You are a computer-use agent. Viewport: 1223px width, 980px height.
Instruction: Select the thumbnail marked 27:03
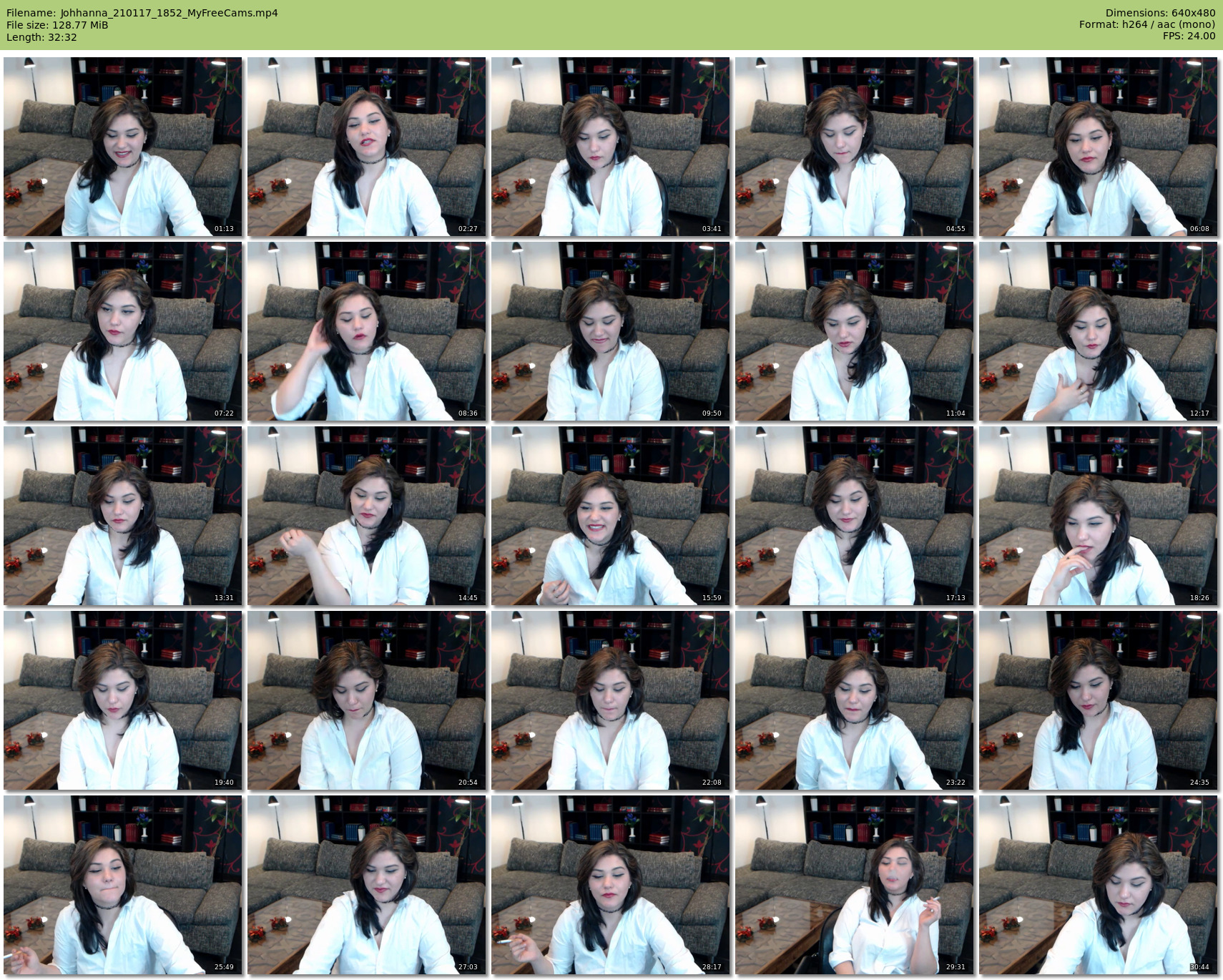coord(366,885)
